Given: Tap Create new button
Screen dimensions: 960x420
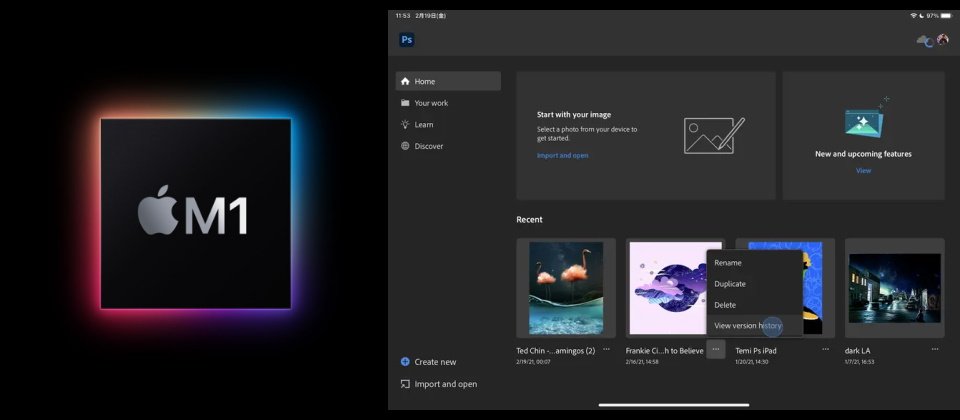Looking at the screenshot, I should coord(429,362).
